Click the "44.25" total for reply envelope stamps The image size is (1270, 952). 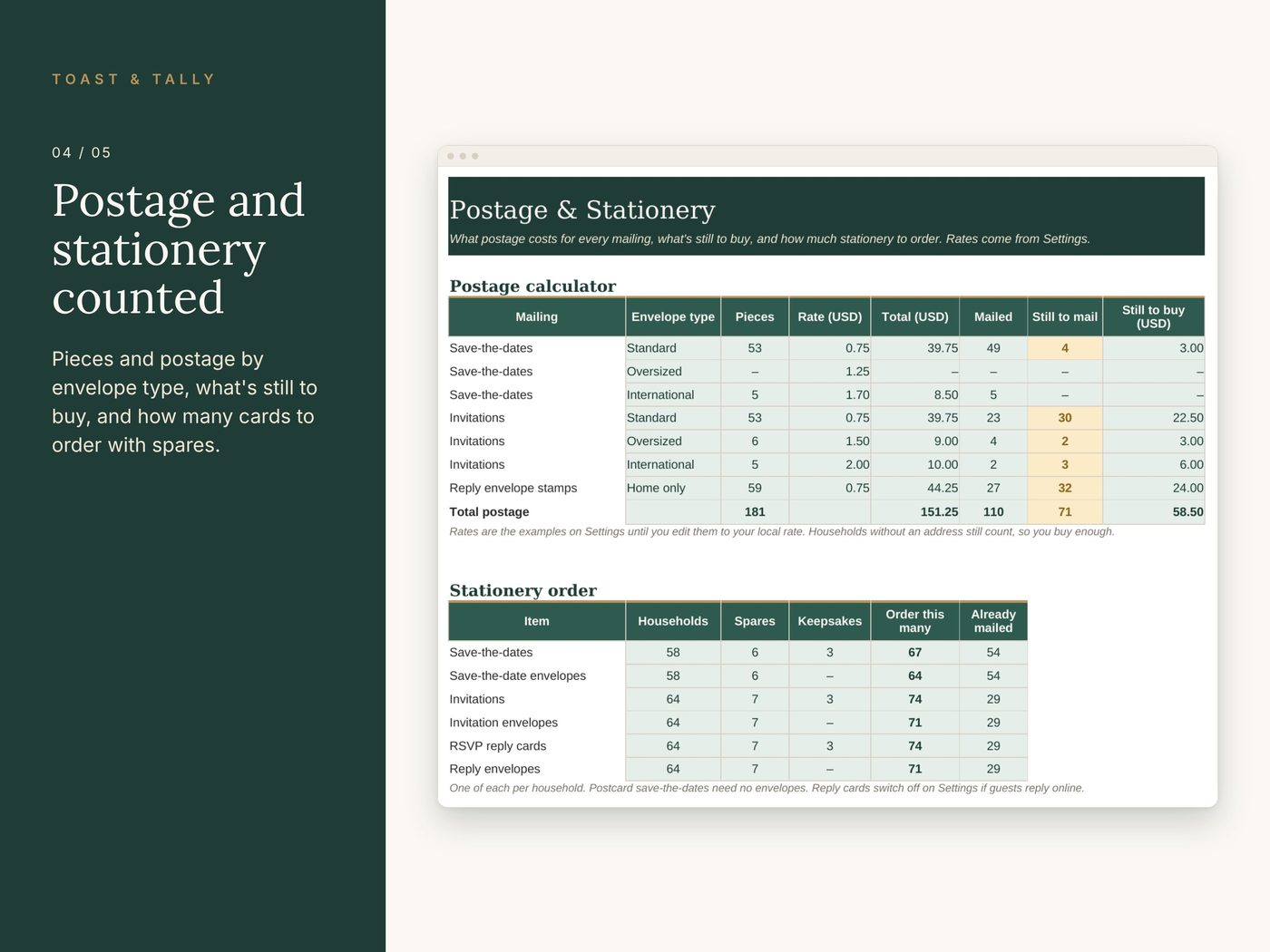915,488
